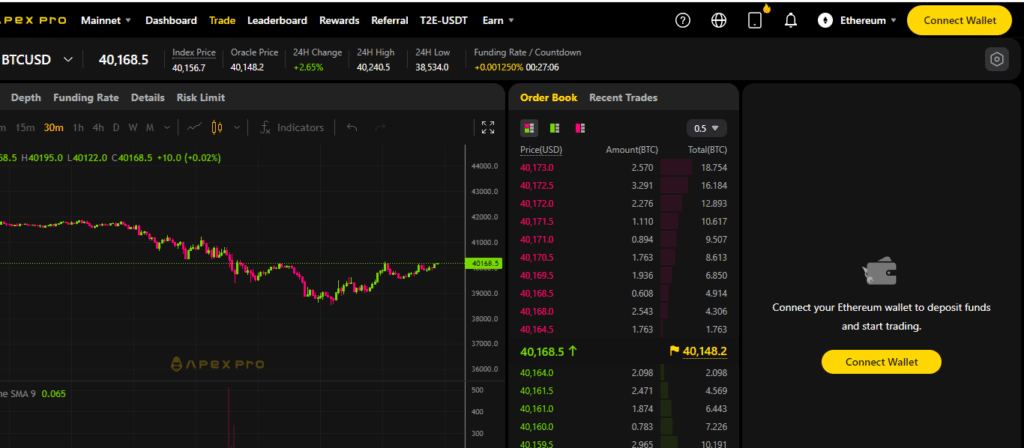Switch to the Details tab

(148, 97)
